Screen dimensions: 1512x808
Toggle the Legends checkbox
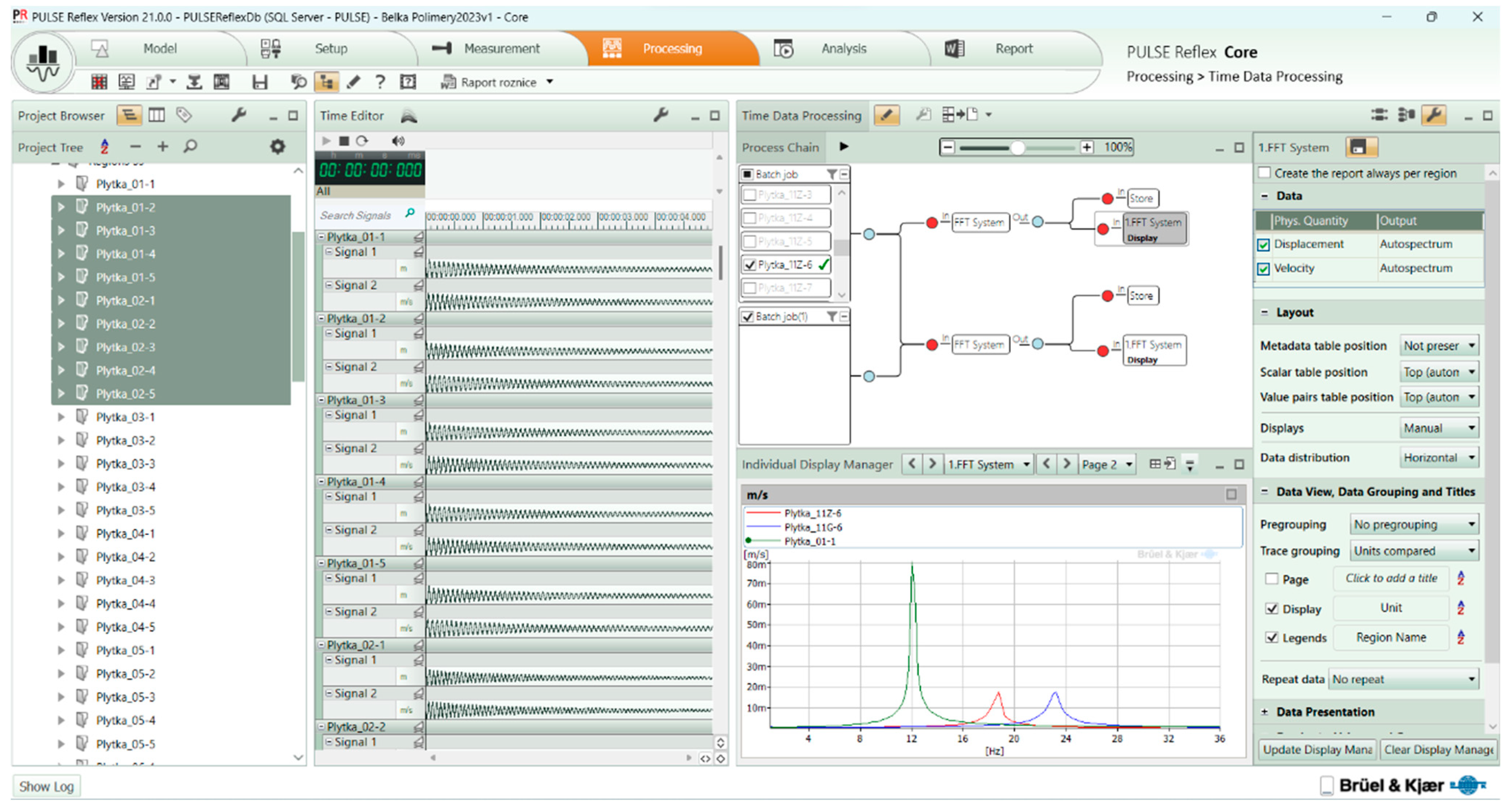(x=1271, y=638)
